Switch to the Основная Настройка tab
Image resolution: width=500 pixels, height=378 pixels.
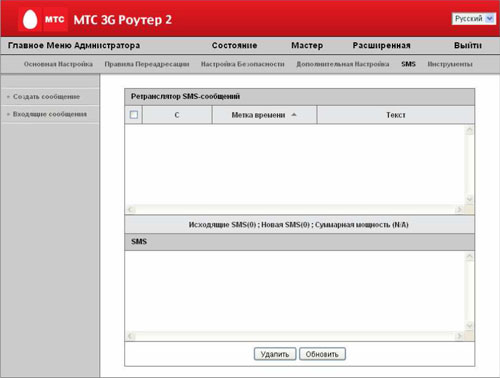point(58,64)
